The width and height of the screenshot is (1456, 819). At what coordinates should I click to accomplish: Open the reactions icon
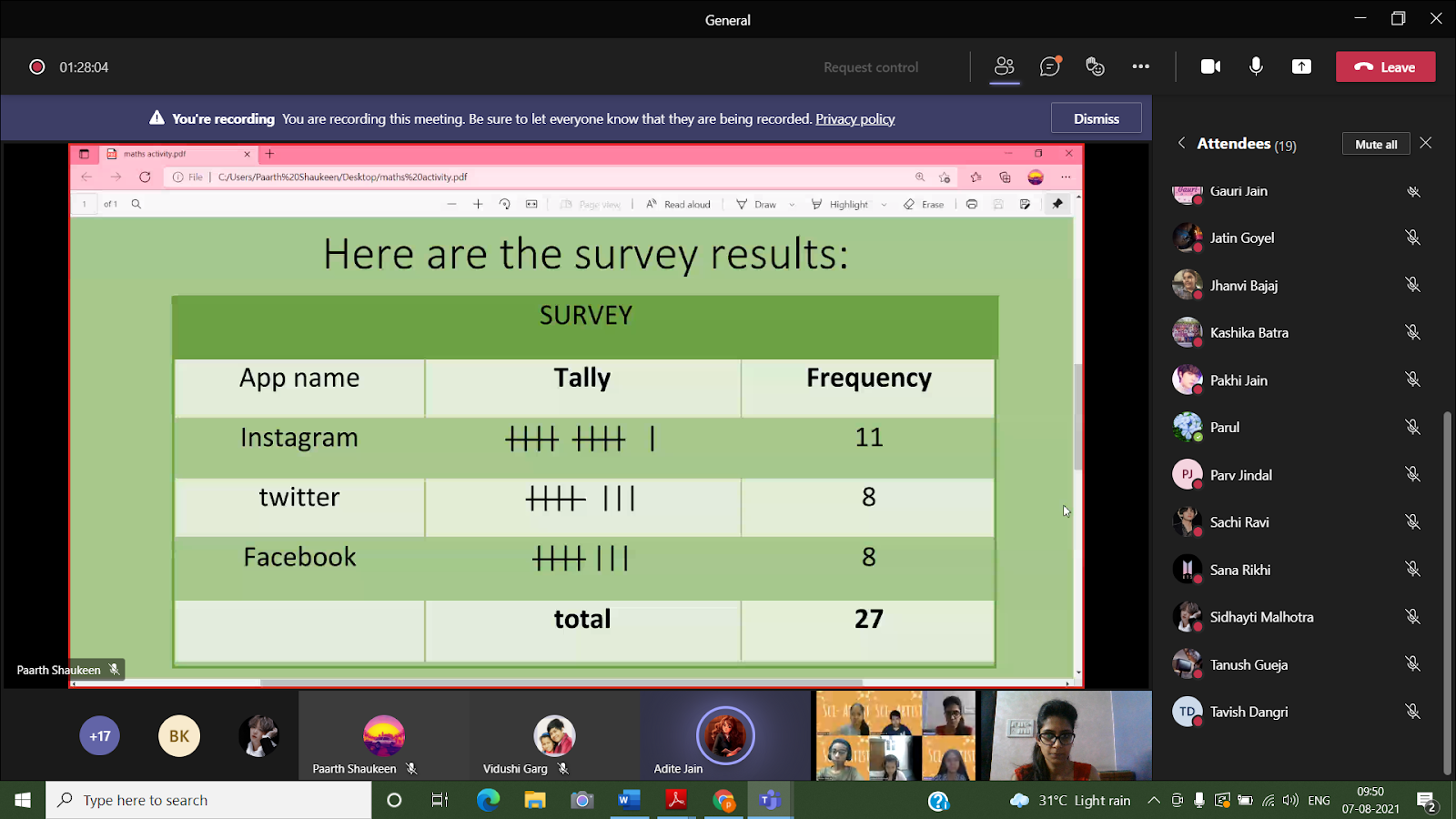1095,66
